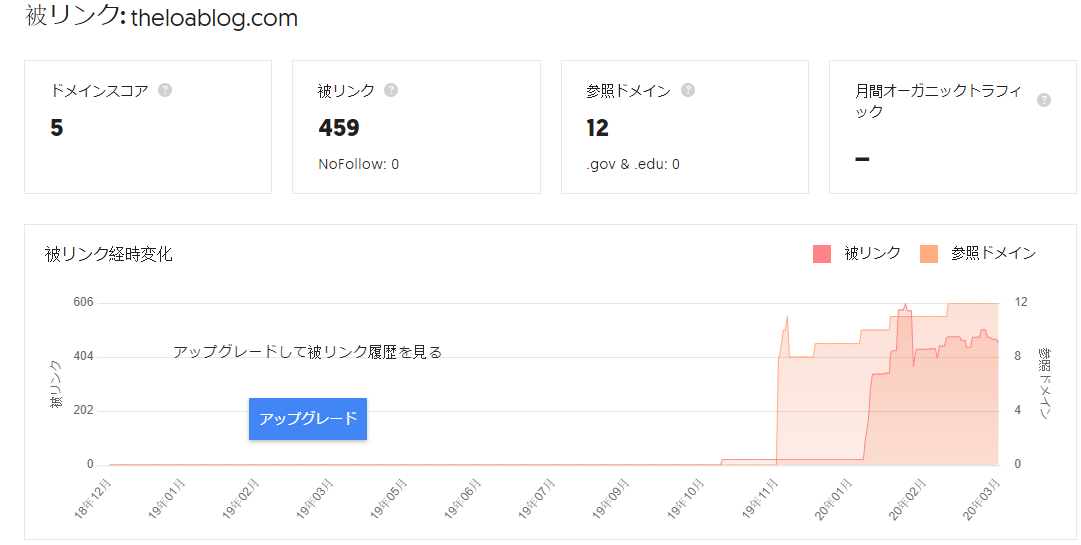
Task: Click the 19年06月 x-axis label
Action: (463, 499)
